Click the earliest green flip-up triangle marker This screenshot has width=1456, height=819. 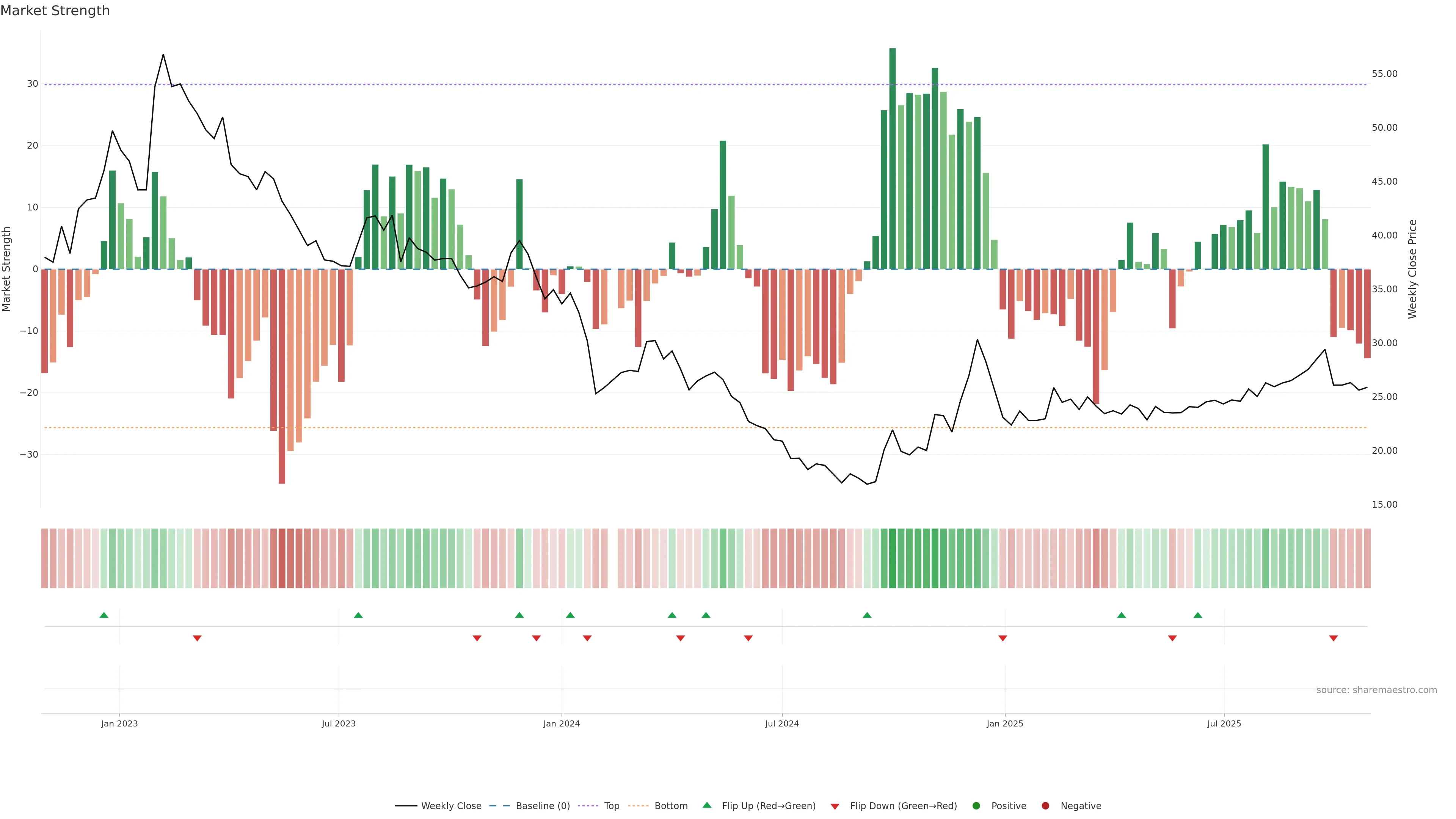tap(104, 615)
